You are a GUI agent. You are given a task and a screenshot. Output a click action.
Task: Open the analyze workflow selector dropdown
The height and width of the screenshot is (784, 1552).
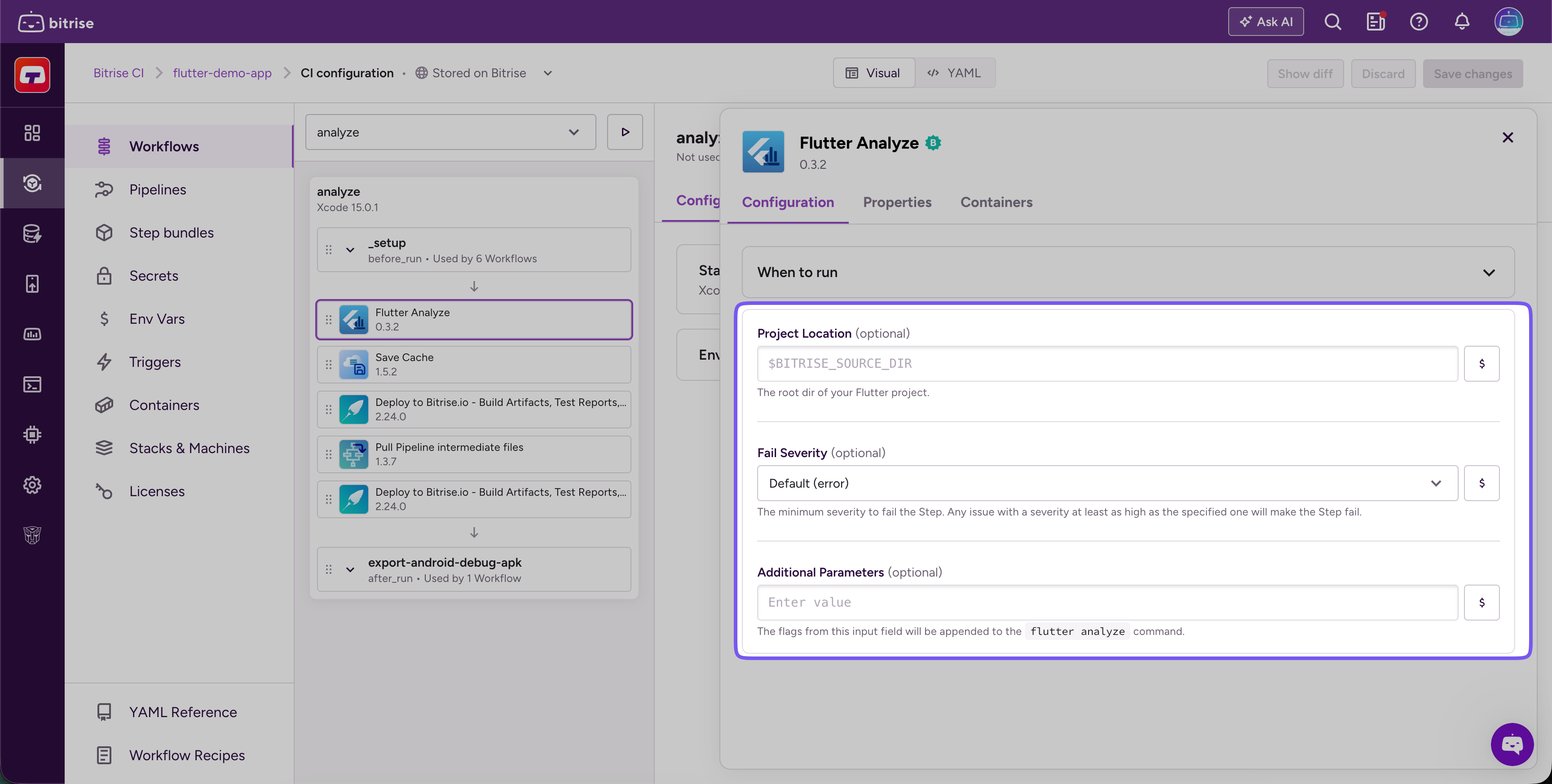click(450, 132)
